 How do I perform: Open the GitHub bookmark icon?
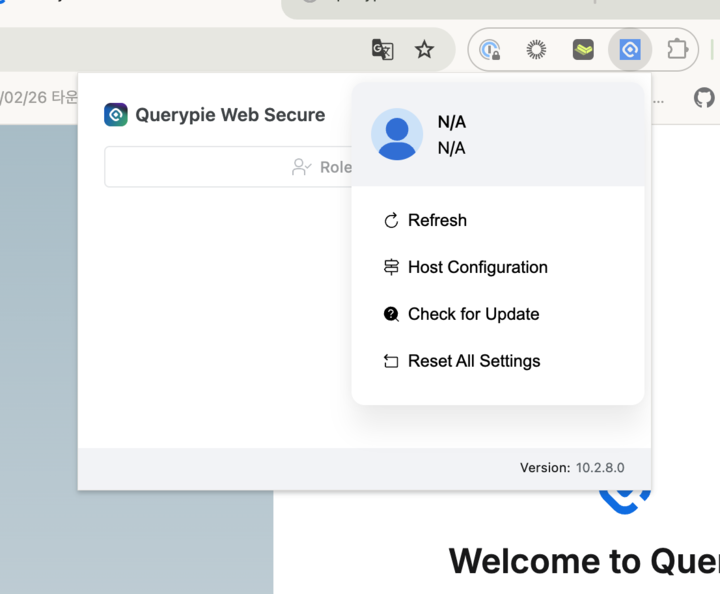pos(704,98)
